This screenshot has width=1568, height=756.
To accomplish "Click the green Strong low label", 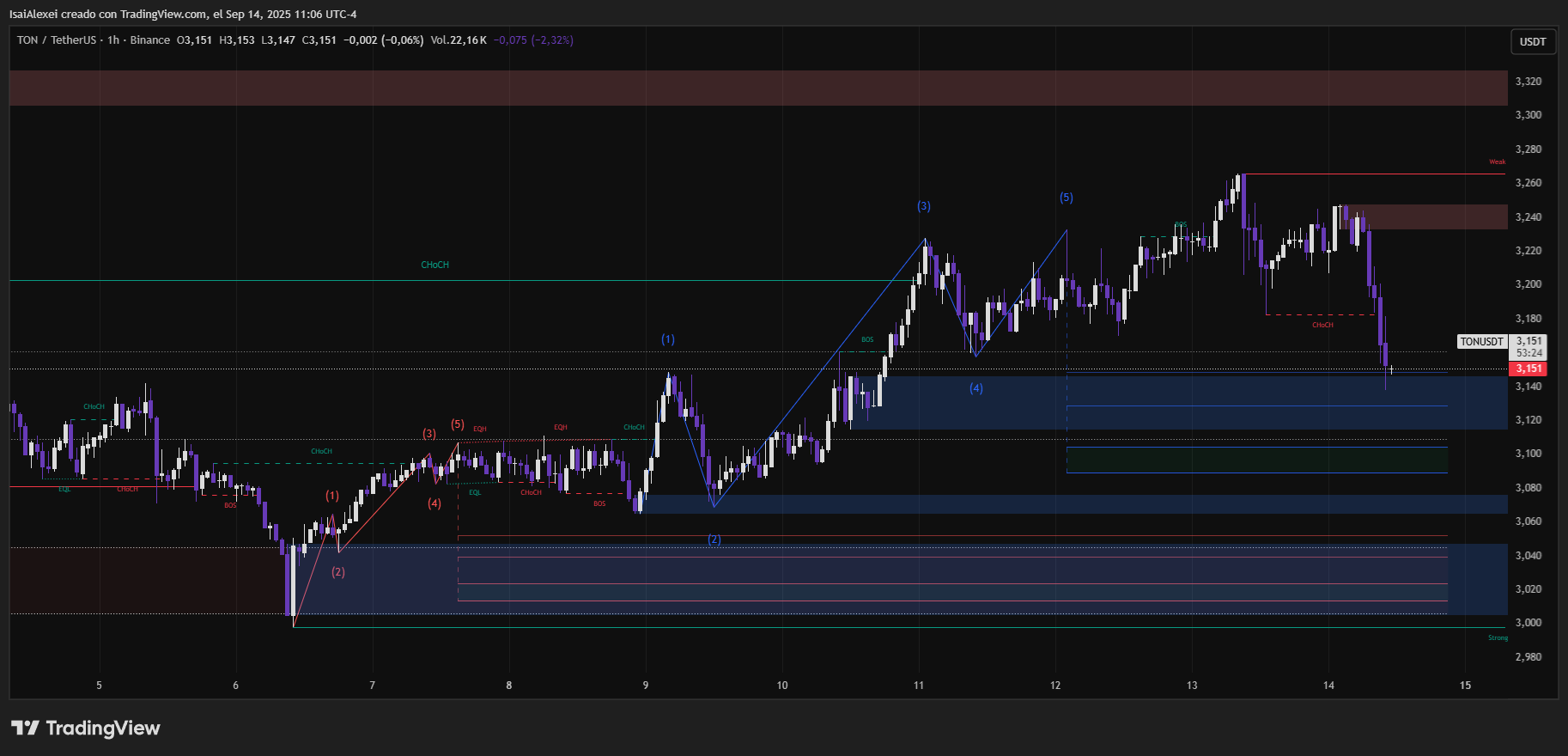I will (x=1497, y=638).
